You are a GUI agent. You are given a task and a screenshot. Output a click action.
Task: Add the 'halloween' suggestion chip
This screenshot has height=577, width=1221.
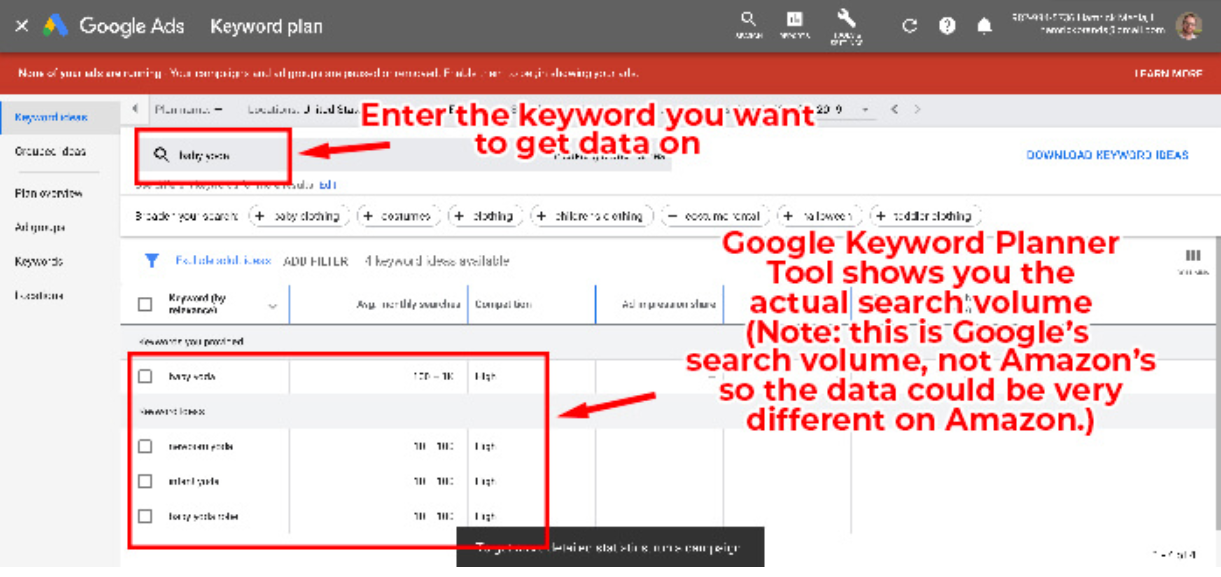[819, 215]
